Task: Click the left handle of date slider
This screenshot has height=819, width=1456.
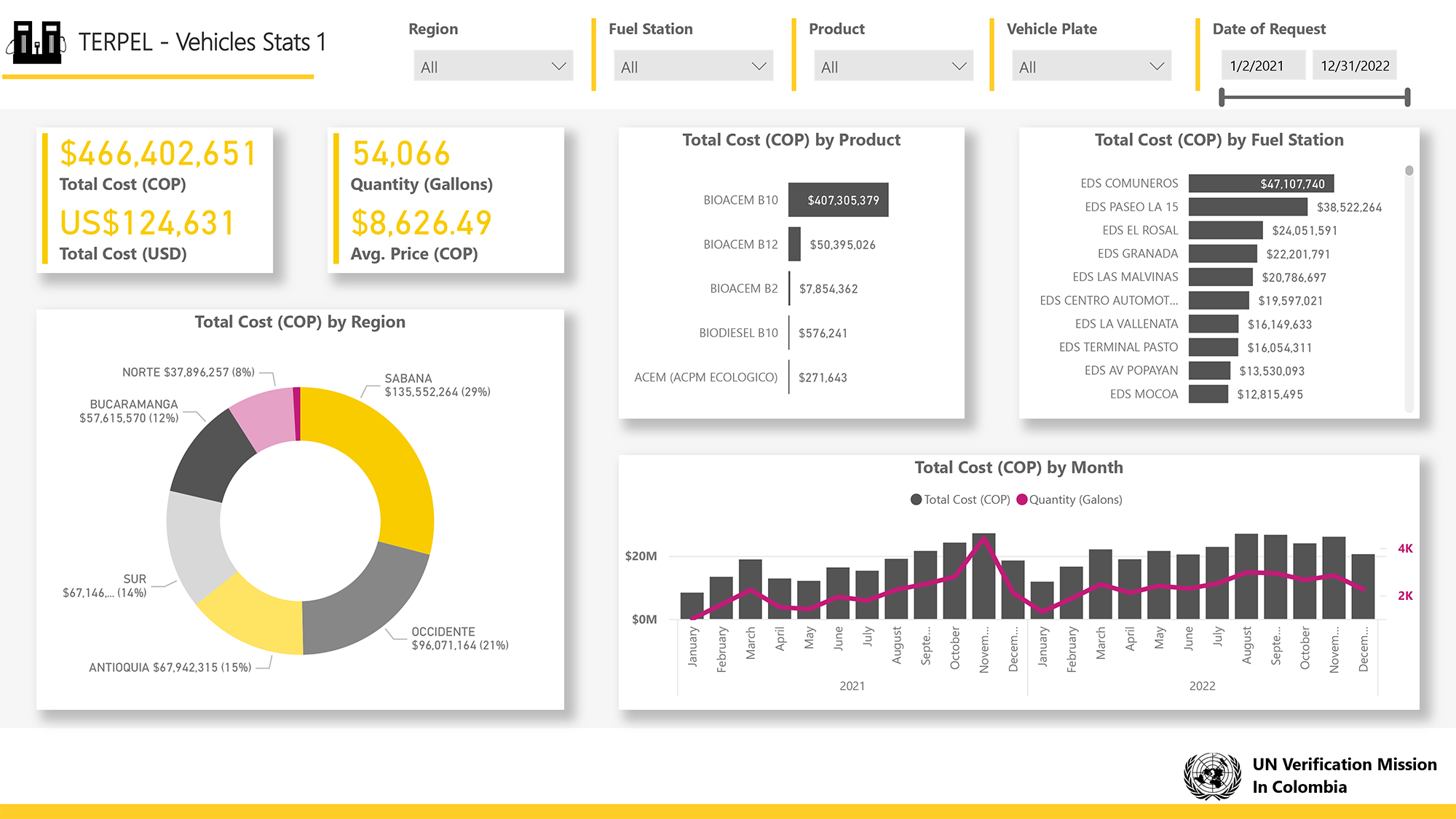Action: pos(1222,97)
